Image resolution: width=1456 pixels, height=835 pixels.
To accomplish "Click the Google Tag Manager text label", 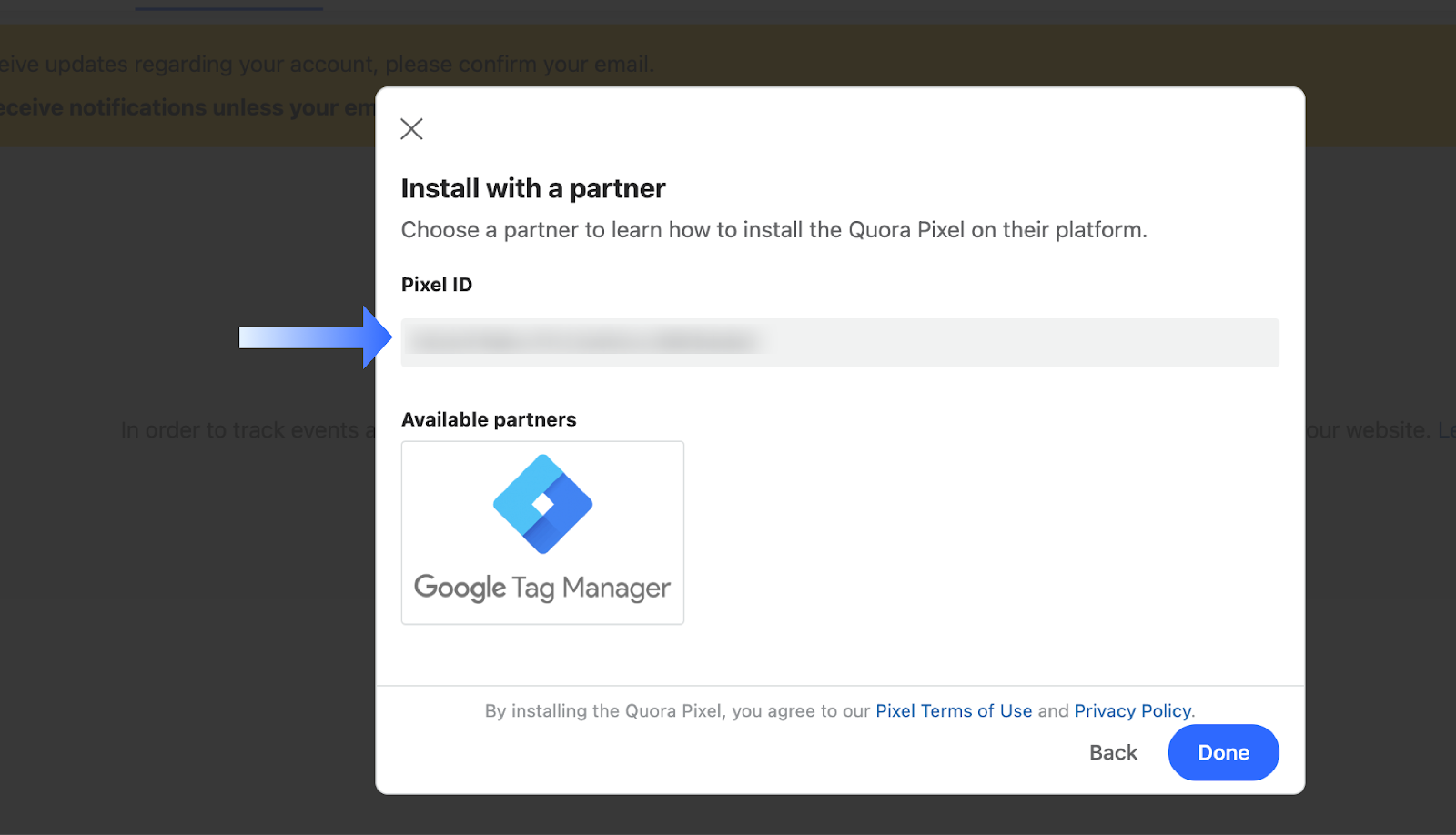I will 541,588.
